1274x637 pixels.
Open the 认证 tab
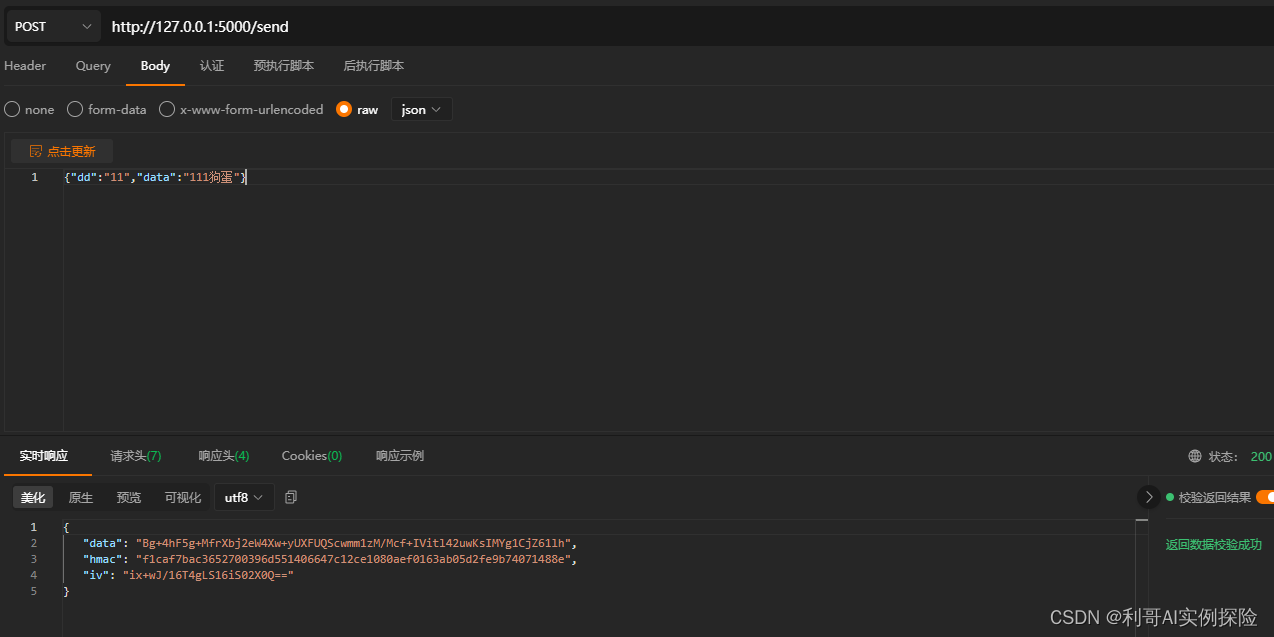[x=212, y=66]
